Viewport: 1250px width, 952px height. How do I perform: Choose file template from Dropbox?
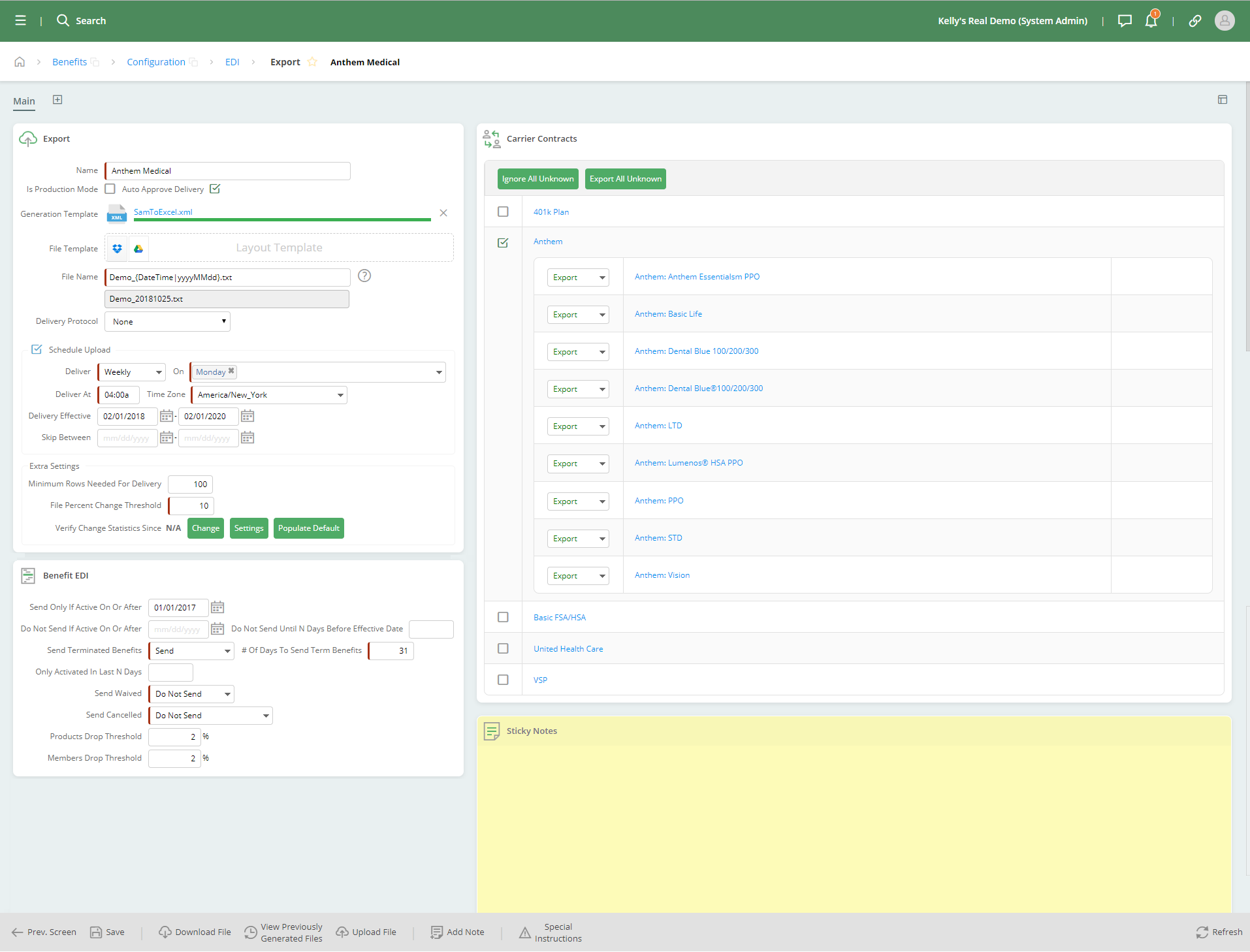[x=118, y=248]
